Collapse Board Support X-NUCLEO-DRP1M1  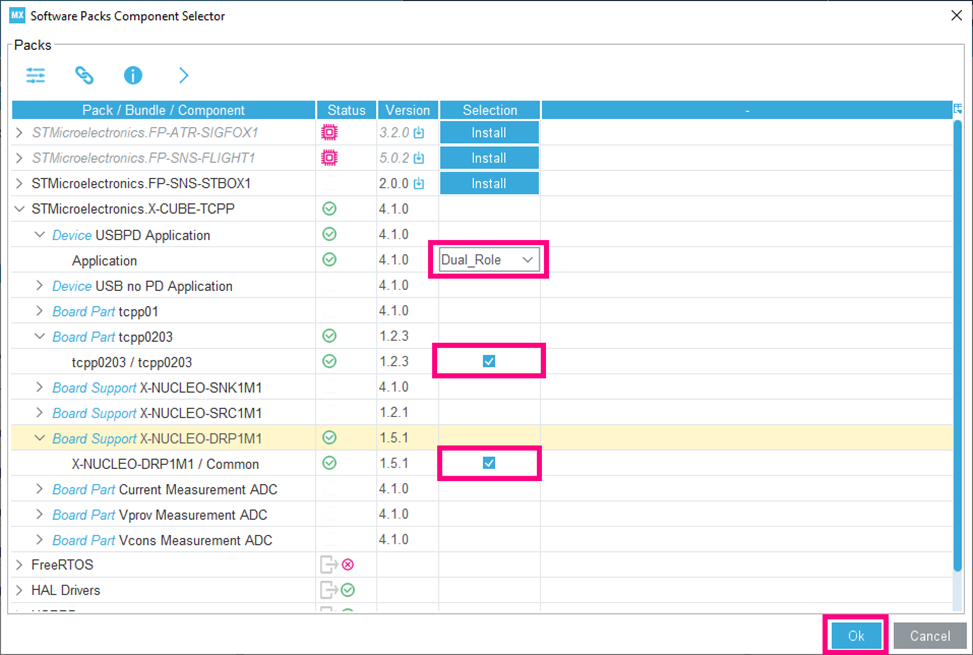click(x=40, y=438)
